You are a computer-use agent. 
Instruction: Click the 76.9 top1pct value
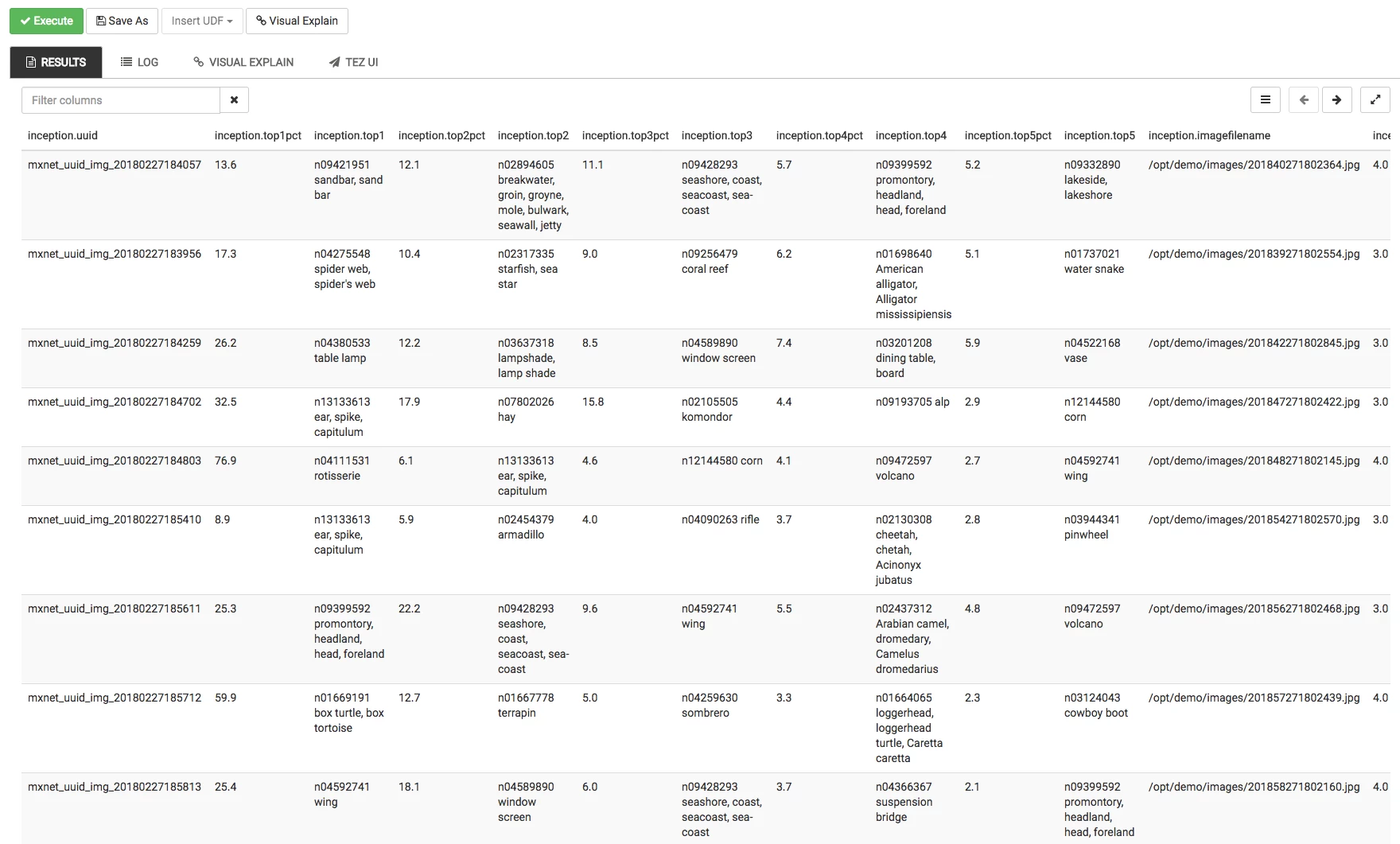[x=225, y=461]
